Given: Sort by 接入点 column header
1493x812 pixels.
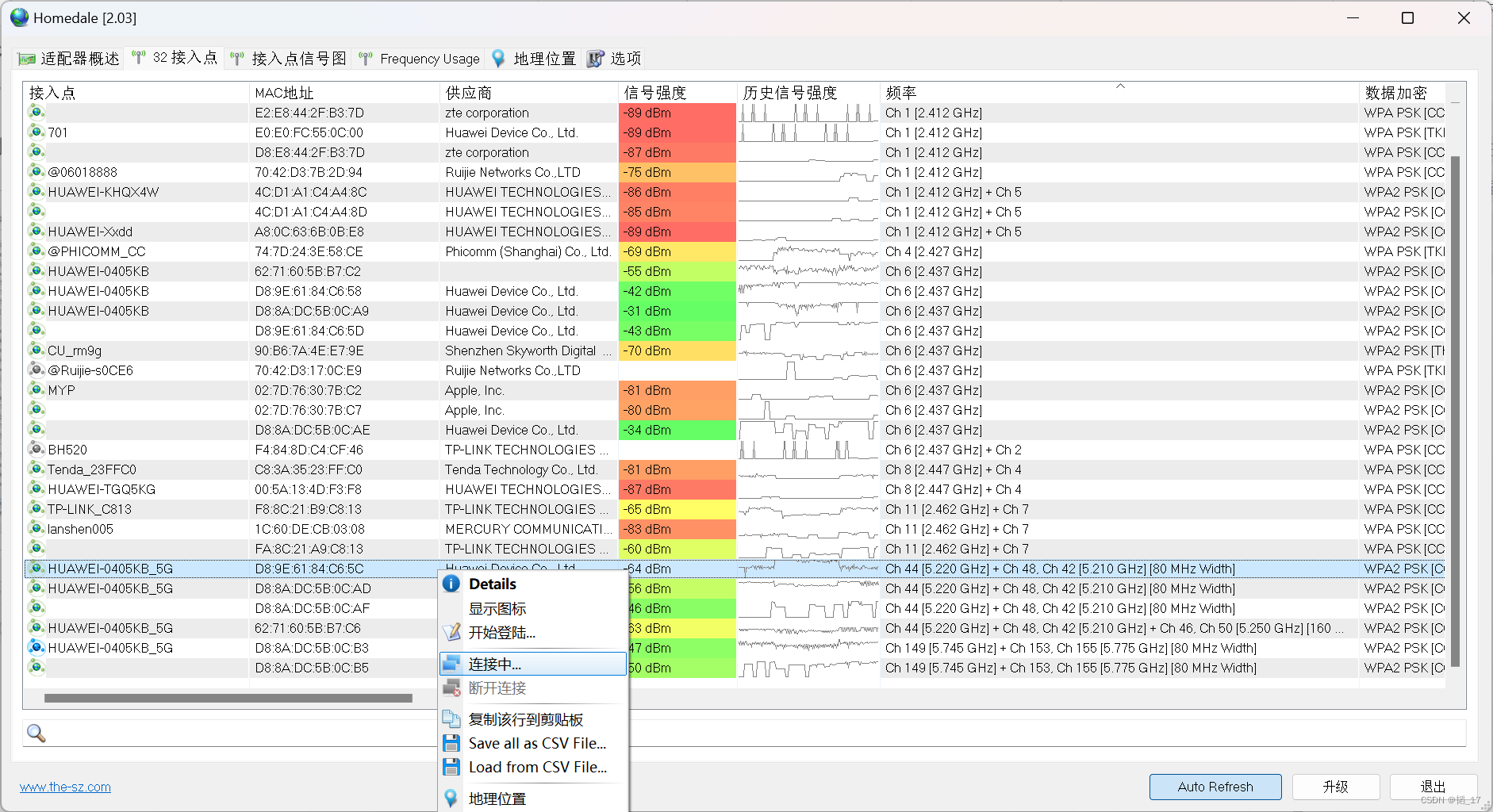Looking at the screenshot, I should tap(136, 93).
